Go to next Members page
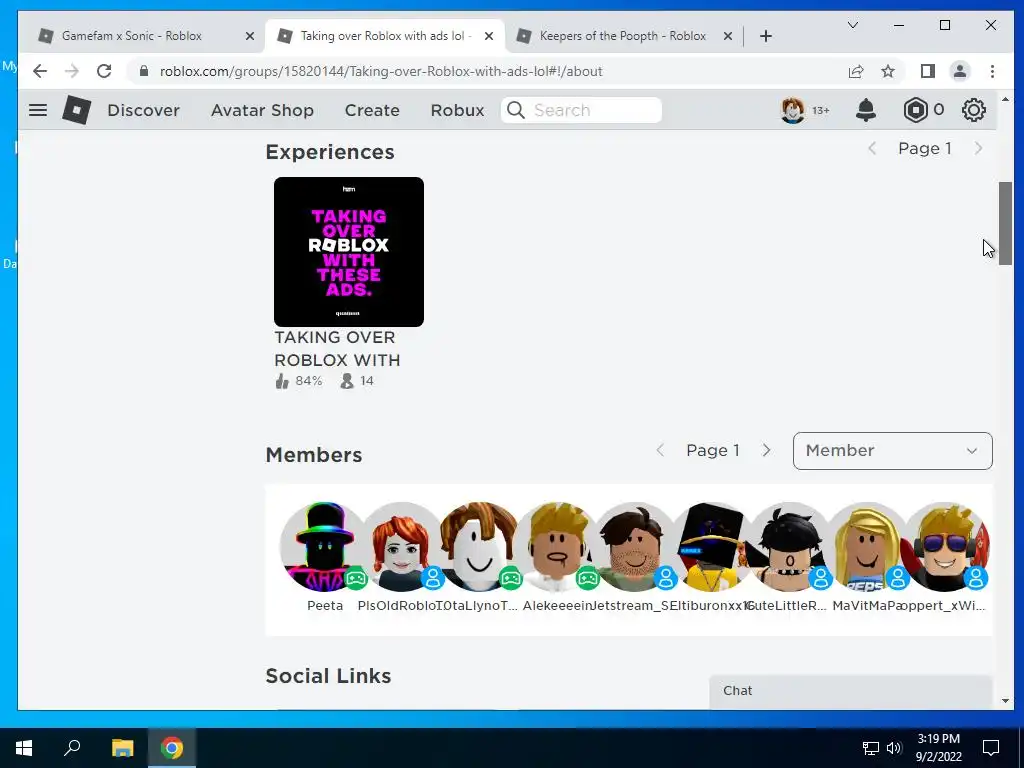1024x768 pixels. 767,450
